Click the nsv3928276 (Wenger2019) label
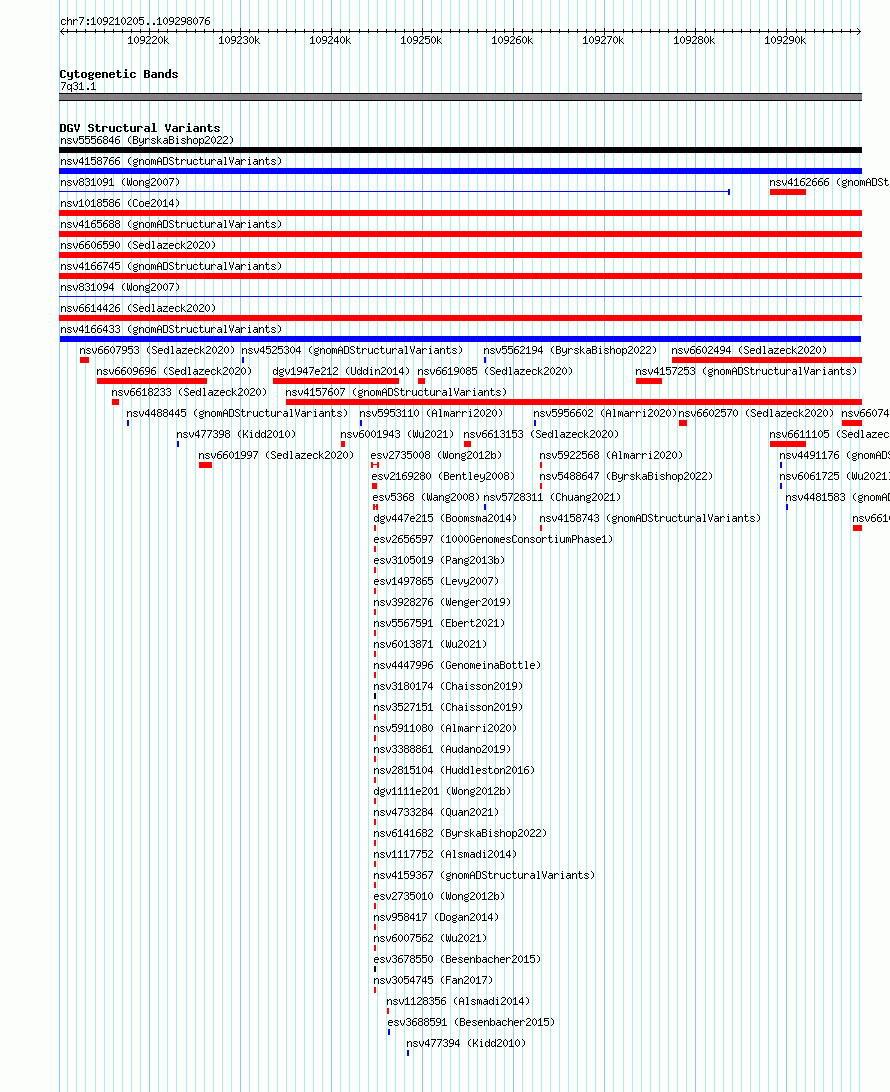This screenshot has height=1092, width=890. [442, 602]
